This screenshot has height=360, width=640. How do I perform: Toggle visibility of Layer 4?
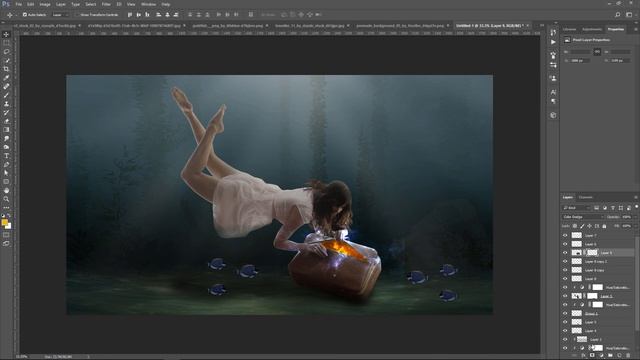565,331
